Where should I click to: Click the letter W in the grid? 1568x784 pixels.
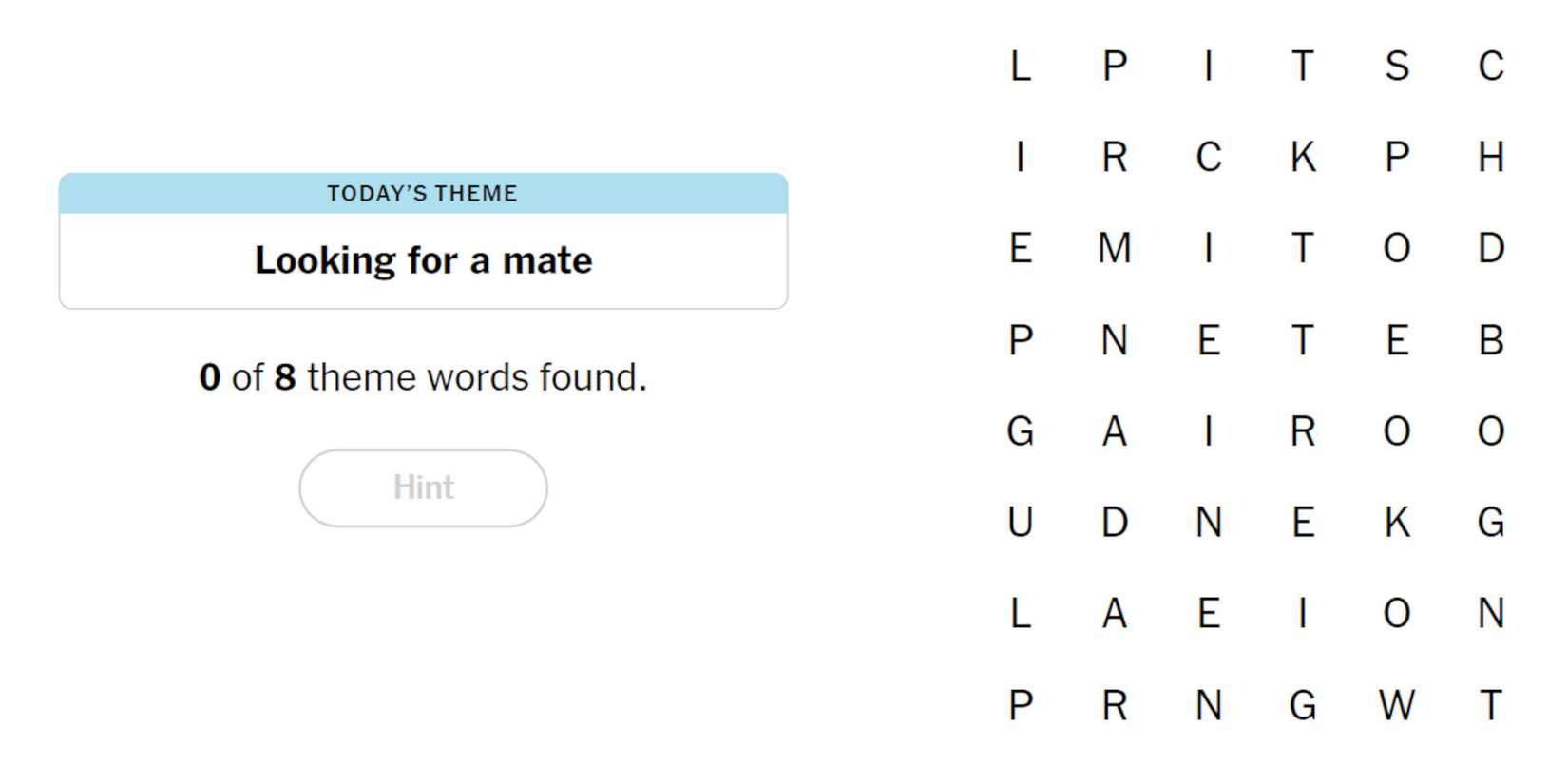[x=1396, y=705]
